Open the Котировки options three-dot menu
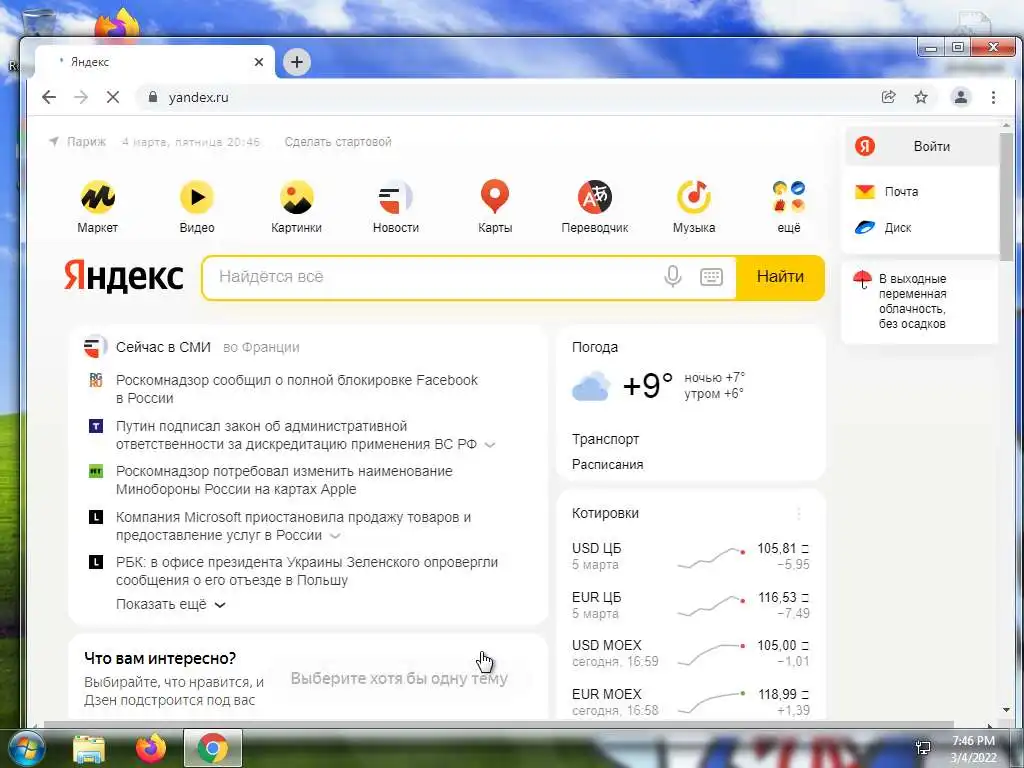The height and width of the screenshot is (768, 1024). click(799, 513)
